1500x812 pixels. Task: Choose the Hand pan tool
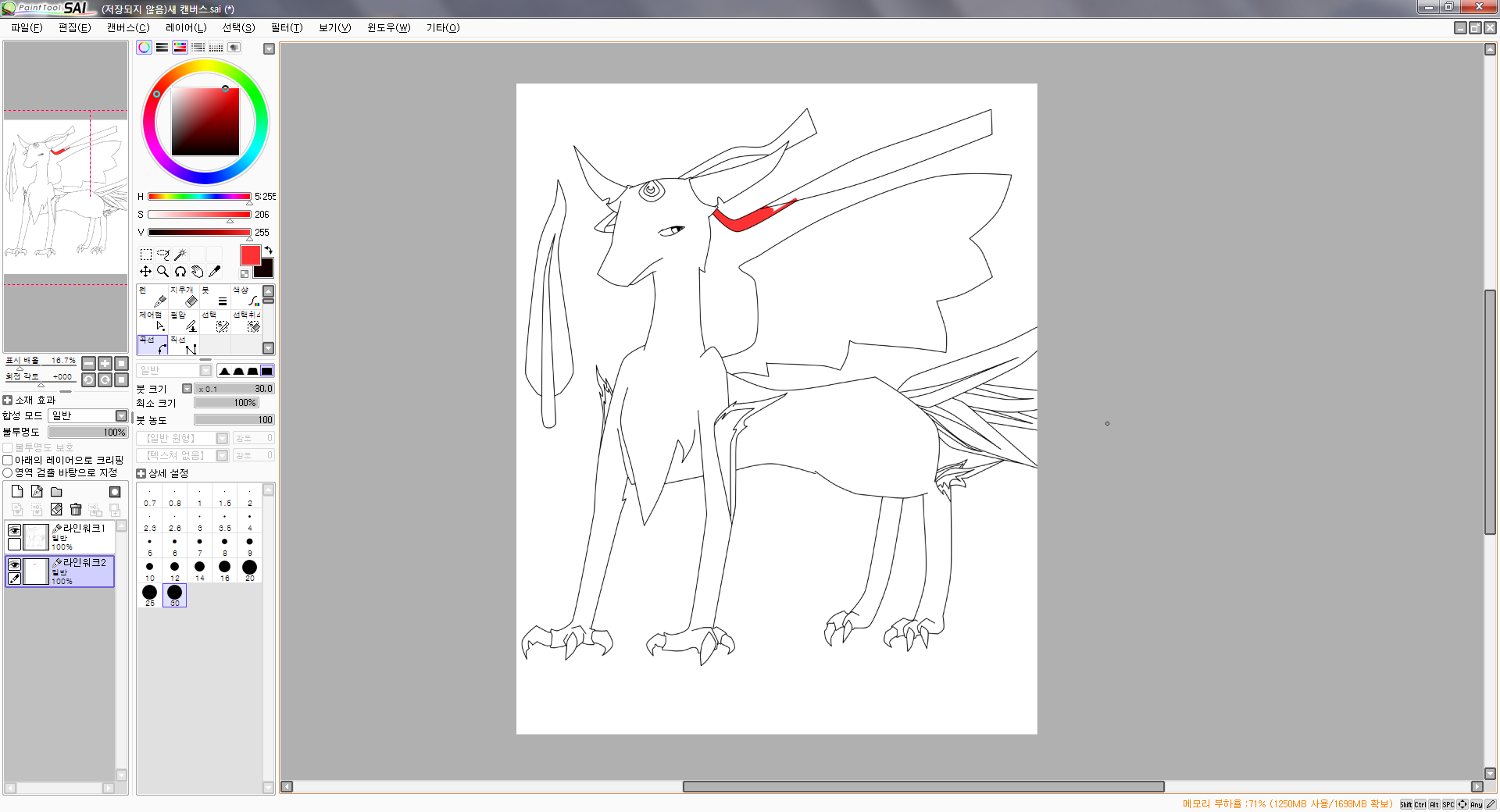coord(198,272)
